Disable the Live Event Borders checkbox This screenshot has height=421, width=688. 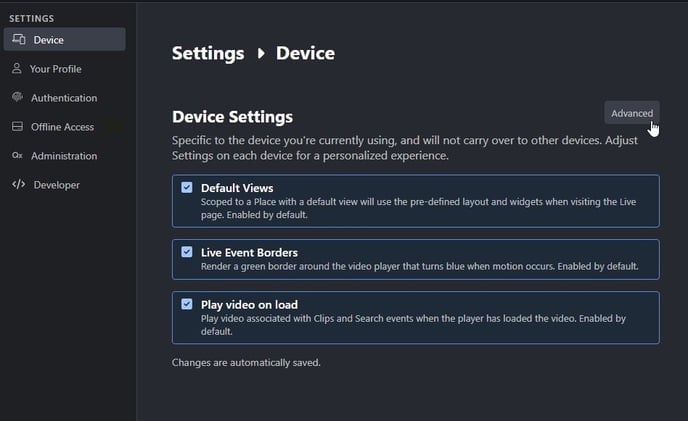coord(187,252)
